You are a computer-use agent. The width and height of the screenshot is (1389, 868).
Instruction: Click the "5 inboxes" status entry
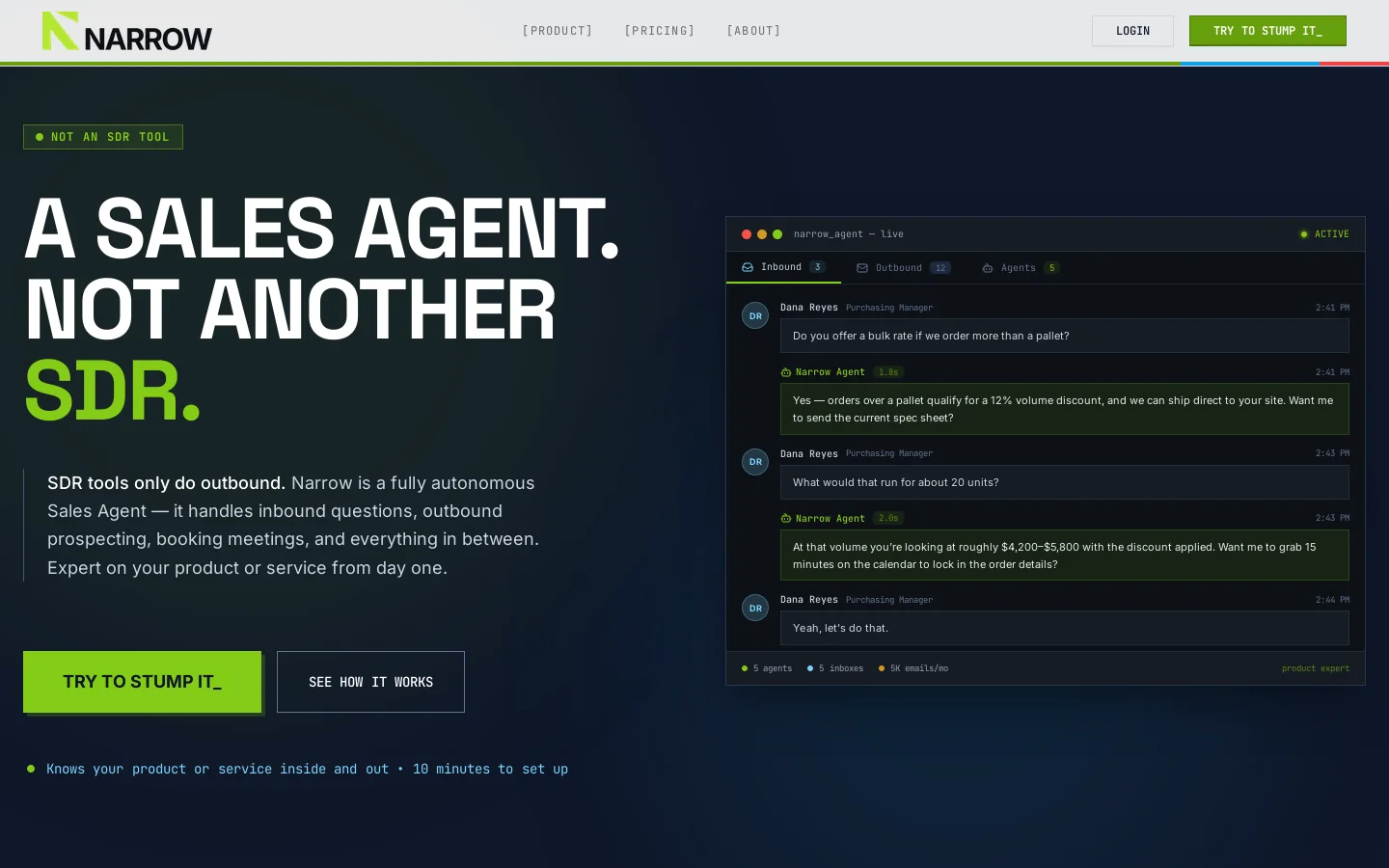(x=835, y=668)
